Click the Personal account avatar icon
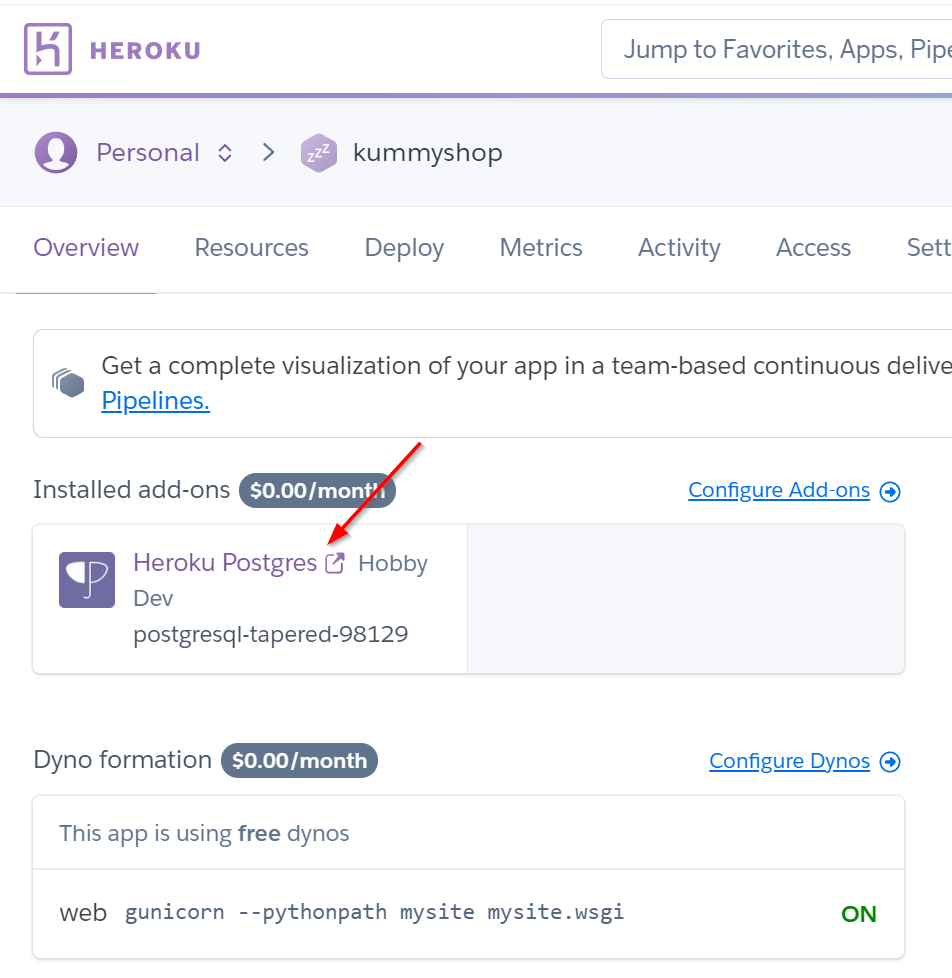 (56, 153)
